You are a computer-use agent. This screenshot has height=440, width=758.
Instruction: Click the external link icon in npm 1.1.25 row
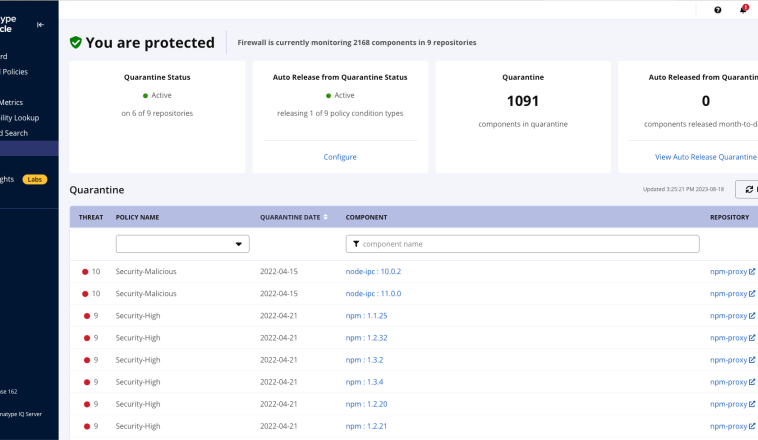[752, 316]
